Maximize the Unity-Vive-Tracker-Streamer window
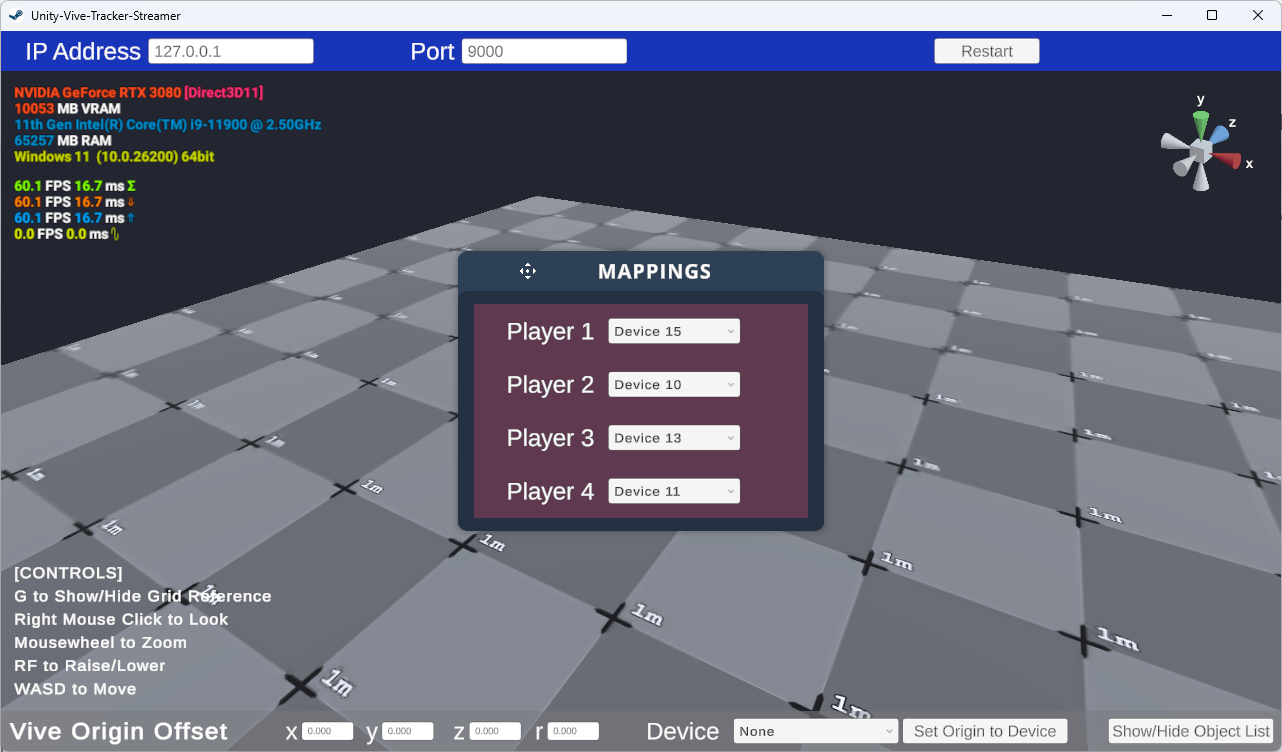1282x752 pixels. click(1212, 15)
